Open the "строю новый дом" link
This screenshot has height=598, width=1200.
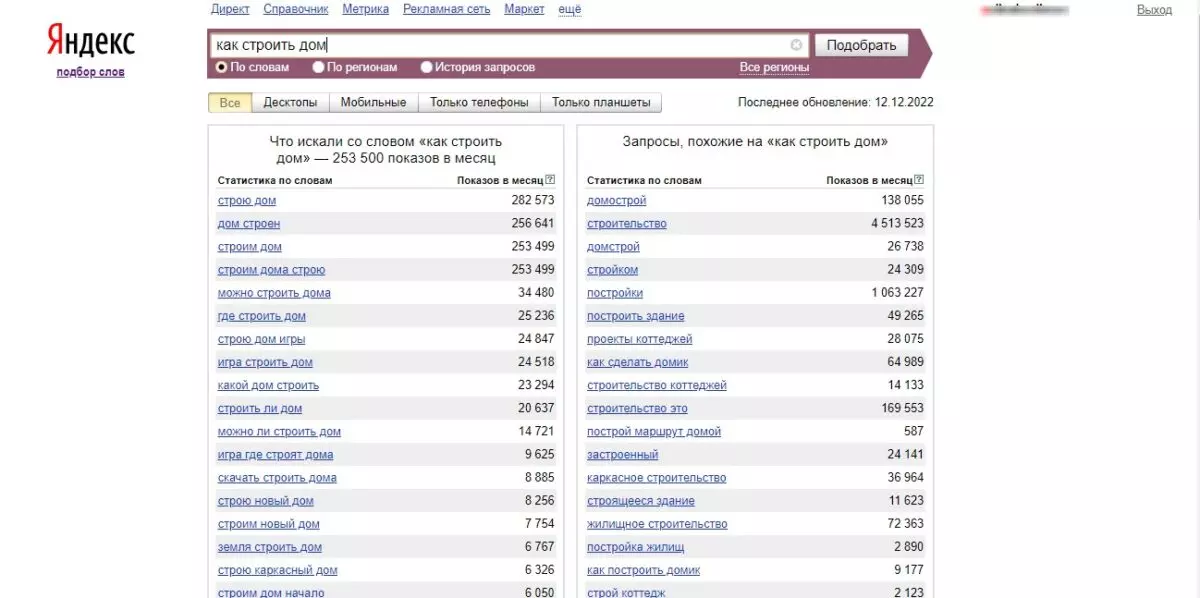coord(266,500)
